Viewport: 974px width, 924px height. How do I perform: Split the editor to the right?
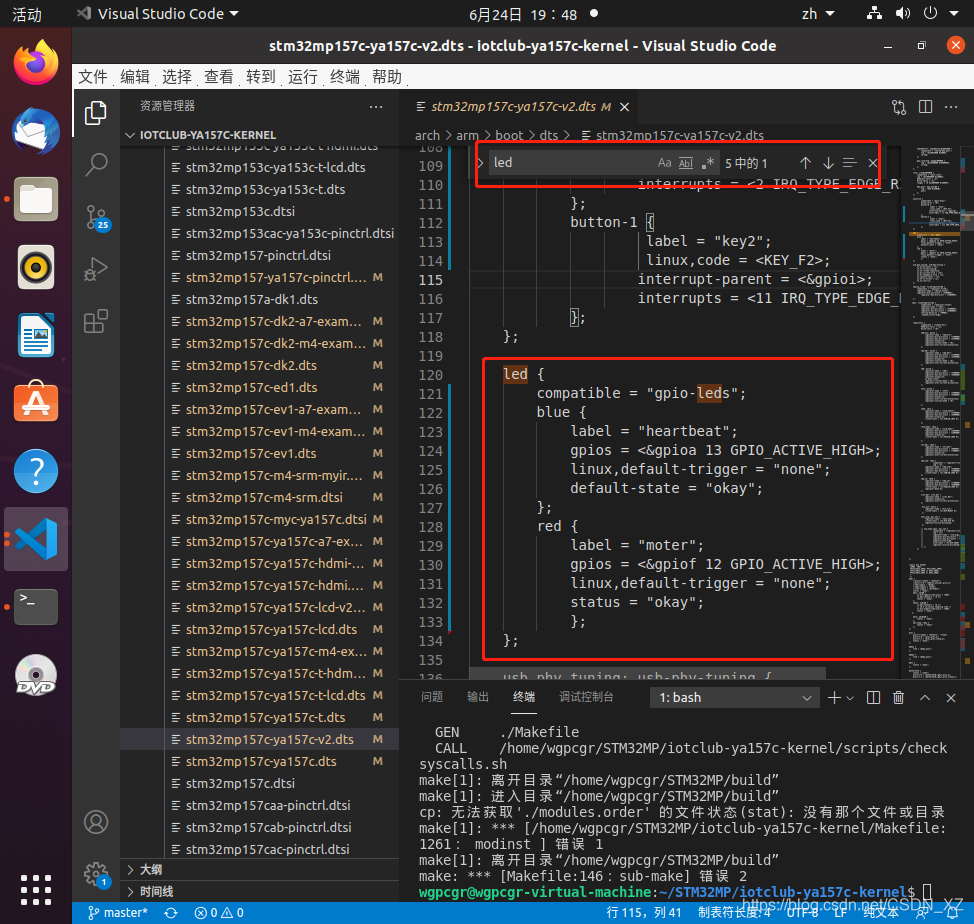(925, 107)
